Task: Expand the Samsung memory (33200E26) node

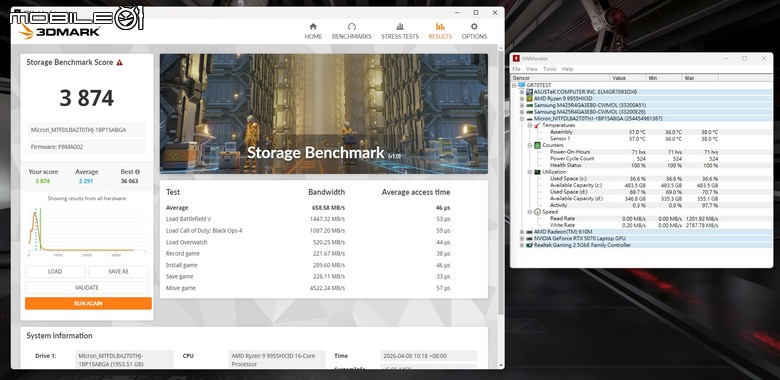Action: tap(522, 112)
